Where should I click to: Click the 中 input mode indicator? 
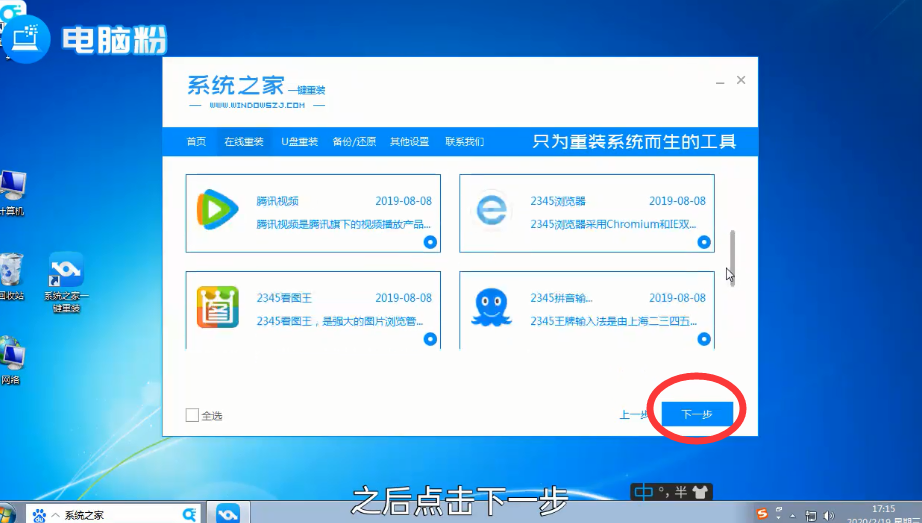[x=643, y=492]
